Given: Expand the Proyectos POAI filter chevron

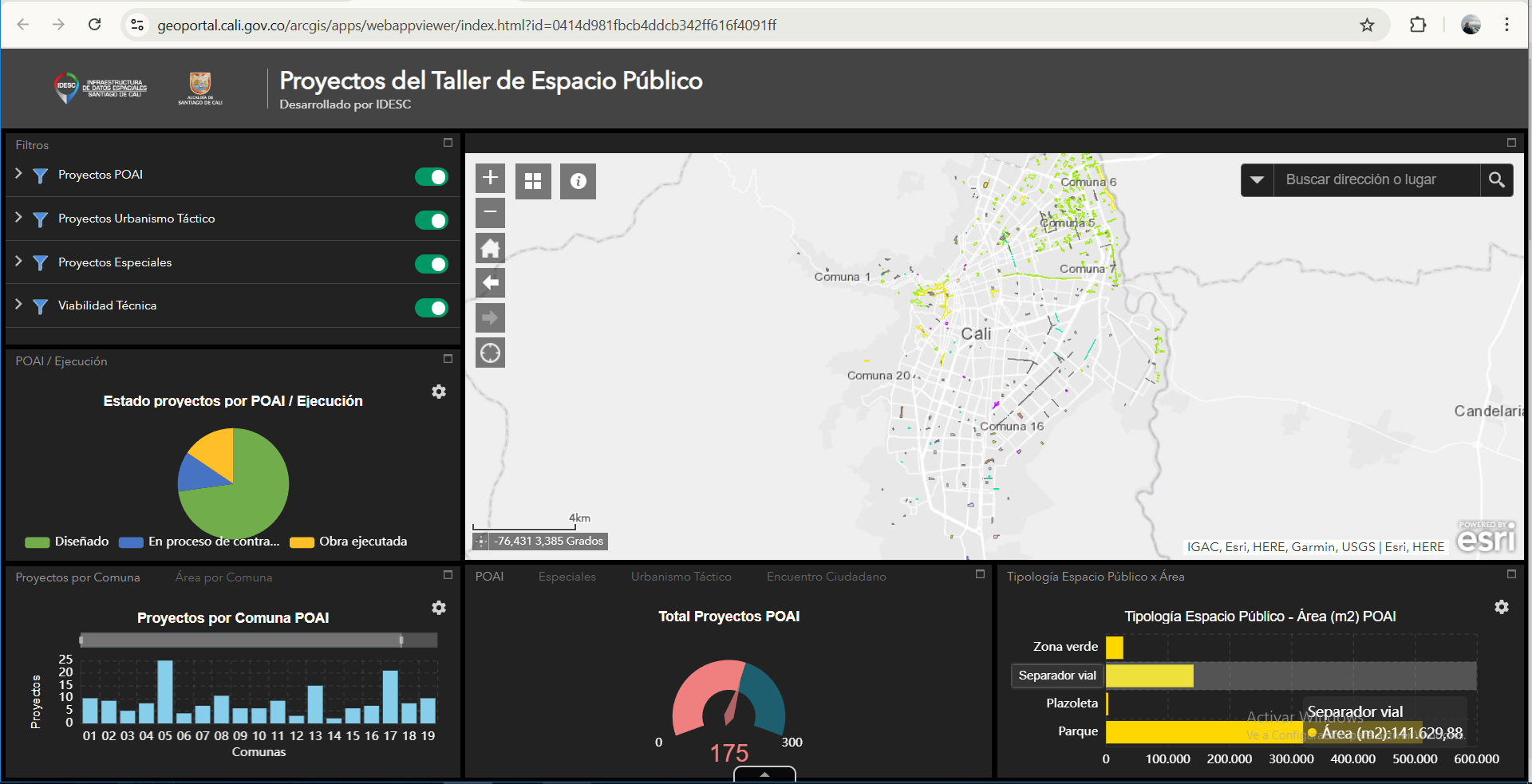Looking at the screenshot, I should [x=19, y=174].
